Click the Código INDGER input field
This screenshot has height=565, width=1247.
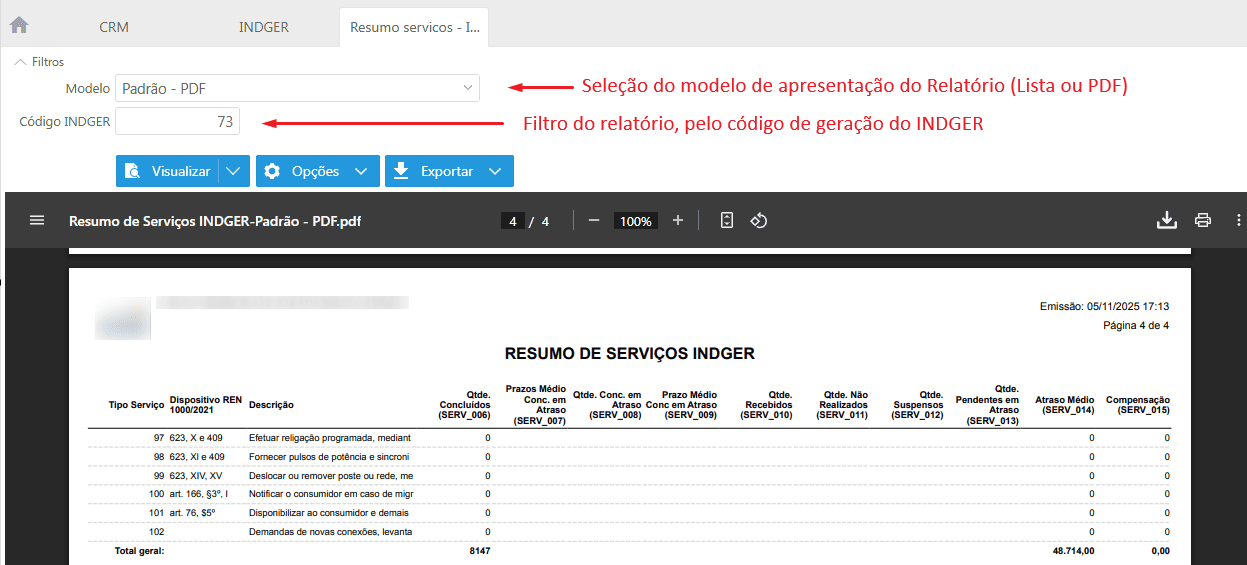click(x=177, y=122)
